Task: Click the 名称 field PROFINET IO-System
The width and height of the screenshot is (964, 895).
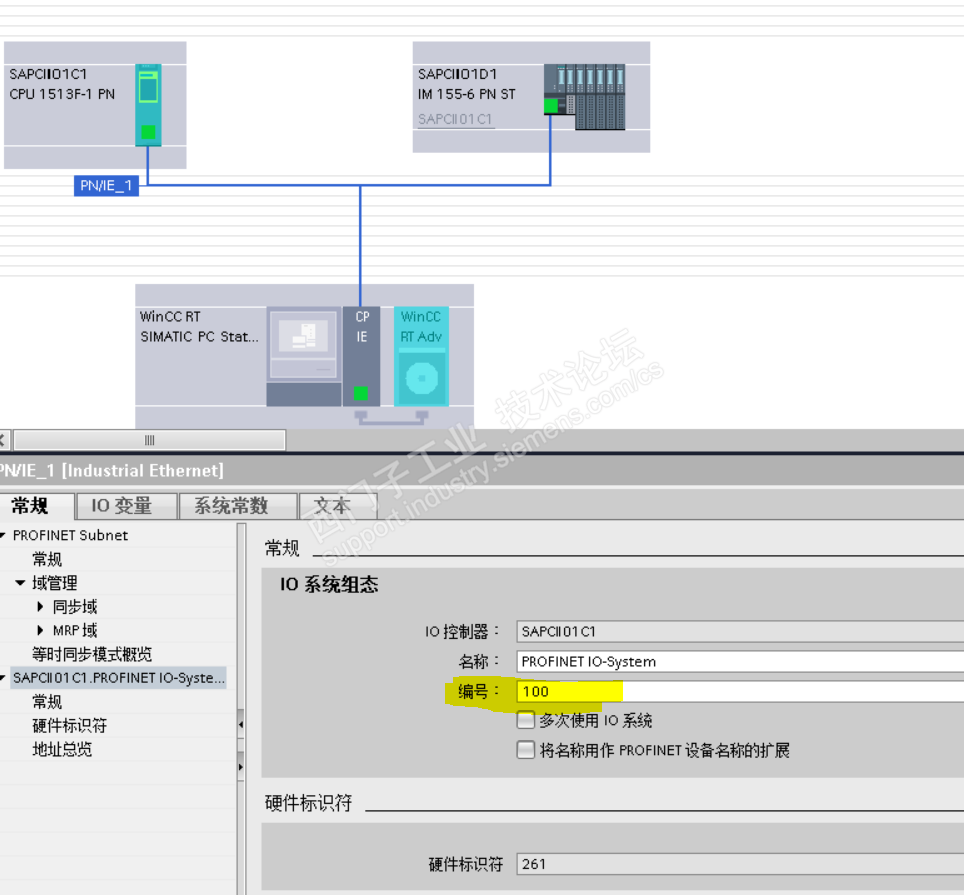Action: [740, 661]
